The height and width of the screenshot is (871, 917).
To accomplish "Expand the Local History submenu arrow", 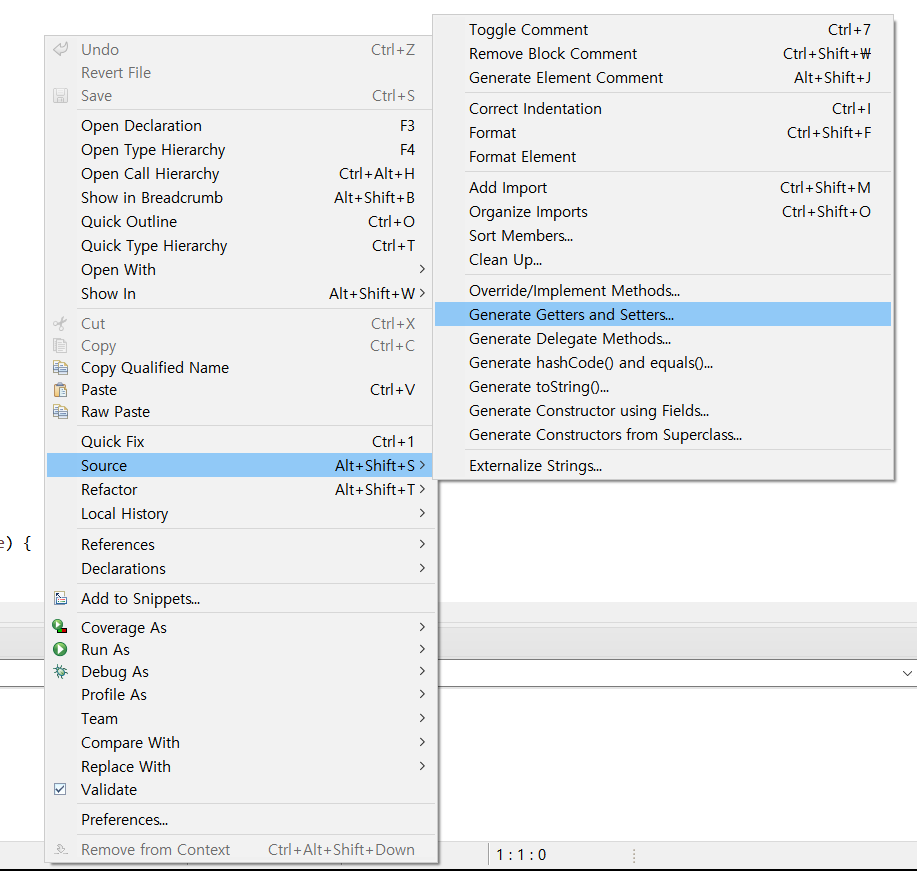I will (422, 513).
